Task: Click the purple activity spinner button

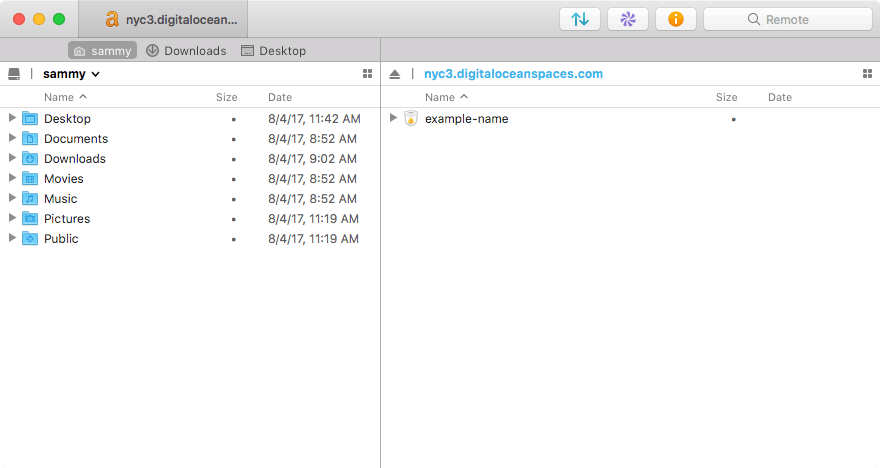Action: 627,19
